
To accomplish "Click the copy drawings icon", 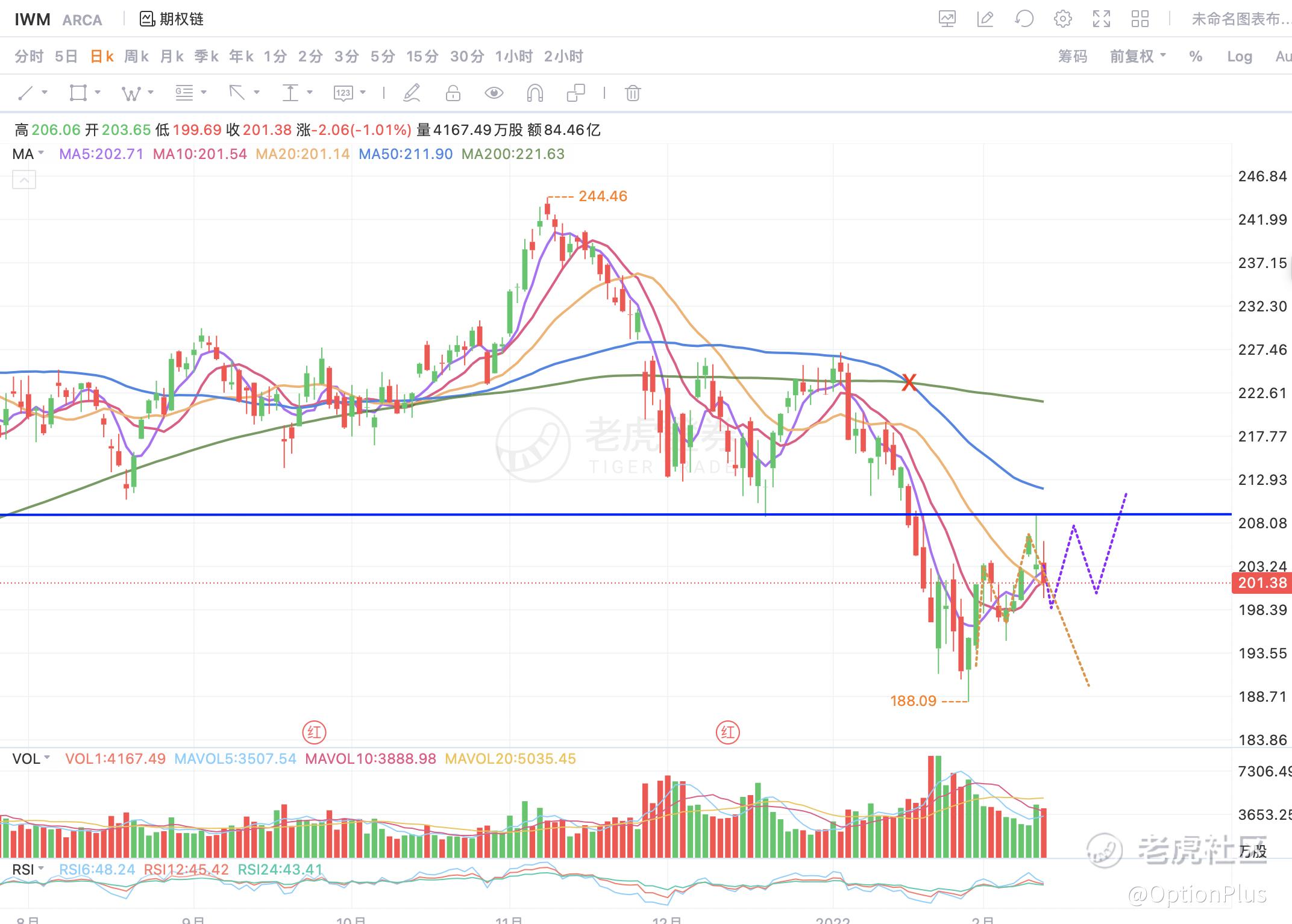I will [575, 93].
